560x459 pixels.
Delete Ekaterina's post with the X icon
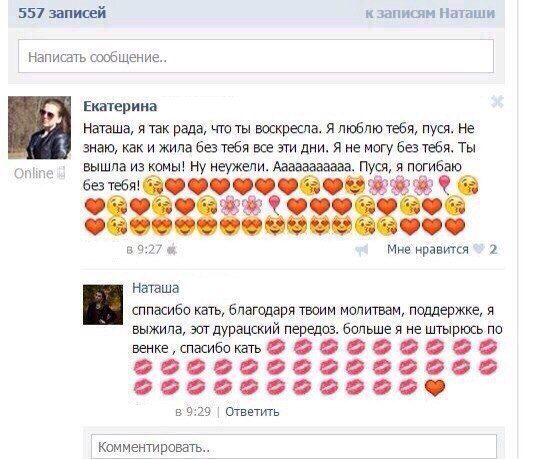click(497, 102)
